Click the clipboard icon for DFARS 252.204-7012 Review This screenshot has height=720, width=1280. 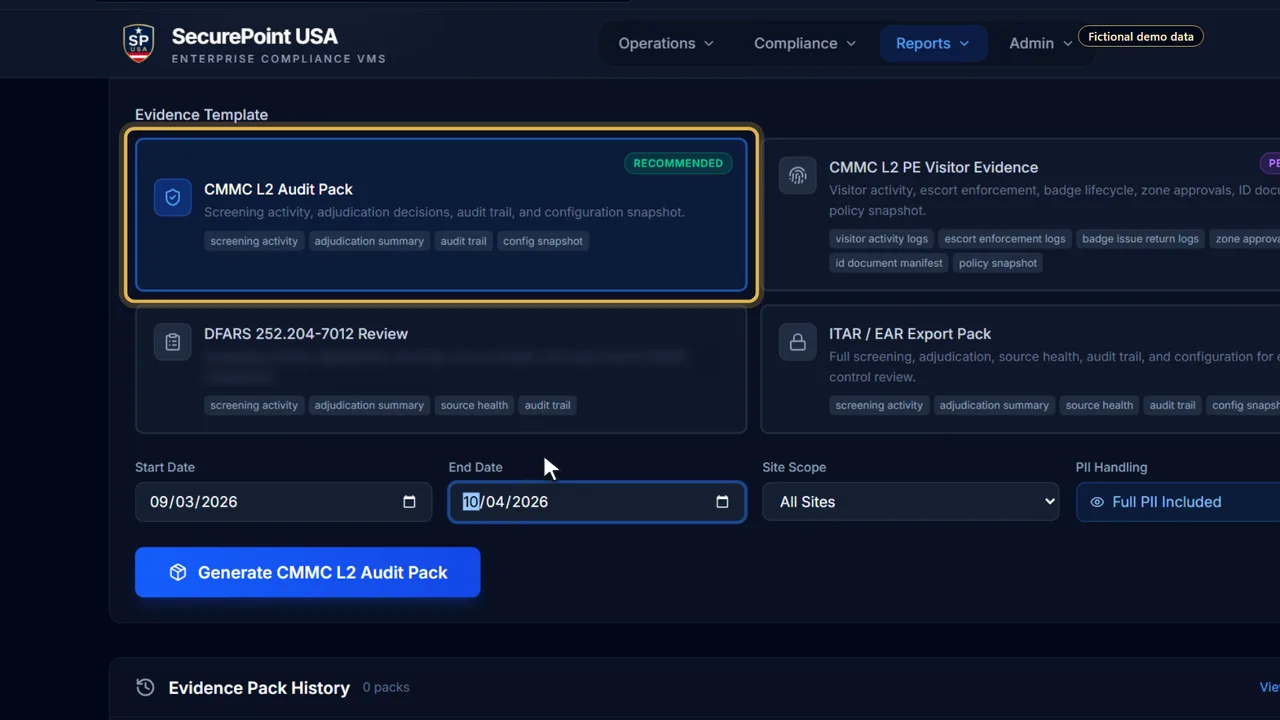pyautogui.click(x=173, y=342)
